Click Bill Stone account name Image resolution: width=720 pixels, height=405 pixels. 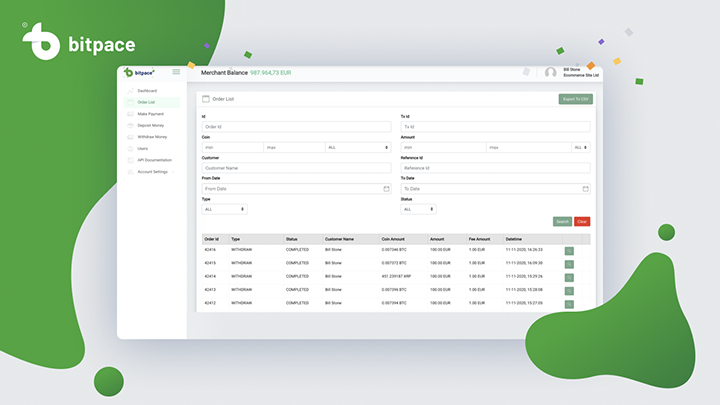coord(572,70)
